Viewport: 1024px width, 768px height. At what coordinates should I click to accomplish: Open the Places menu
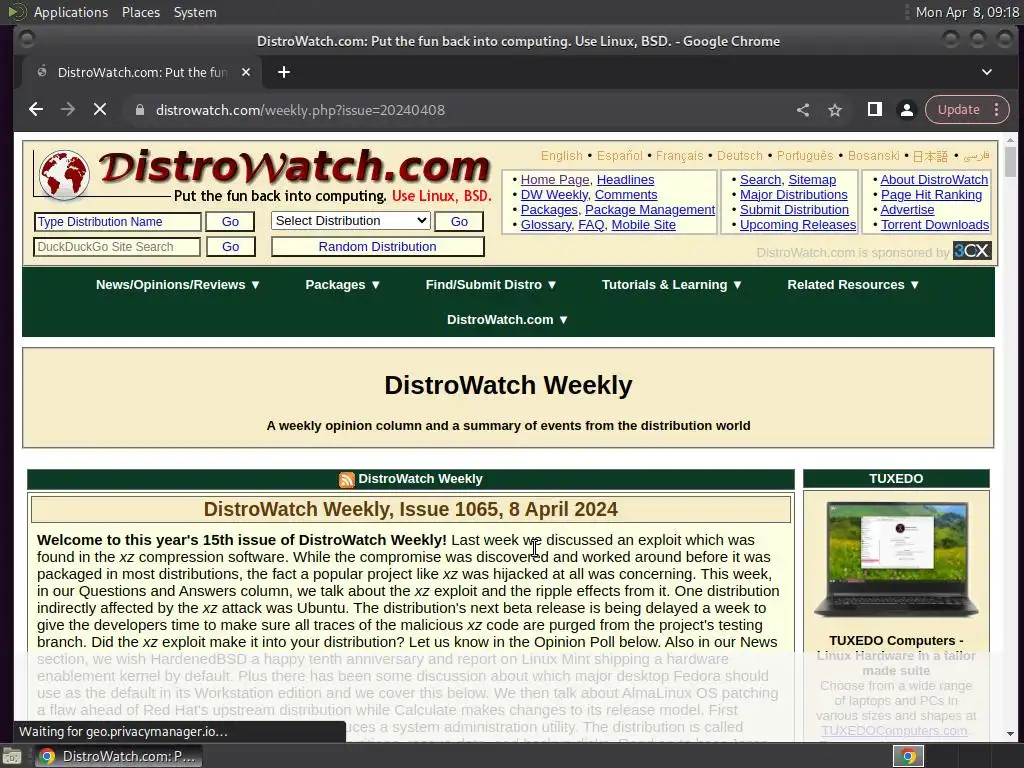click(140, 12)
